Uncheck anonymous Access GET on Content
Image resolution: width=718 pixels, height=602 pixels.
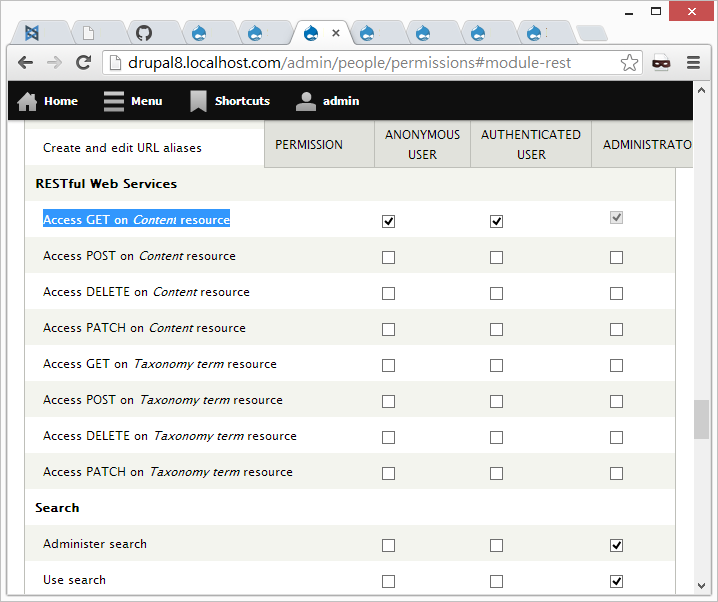(x=389, y=221)
